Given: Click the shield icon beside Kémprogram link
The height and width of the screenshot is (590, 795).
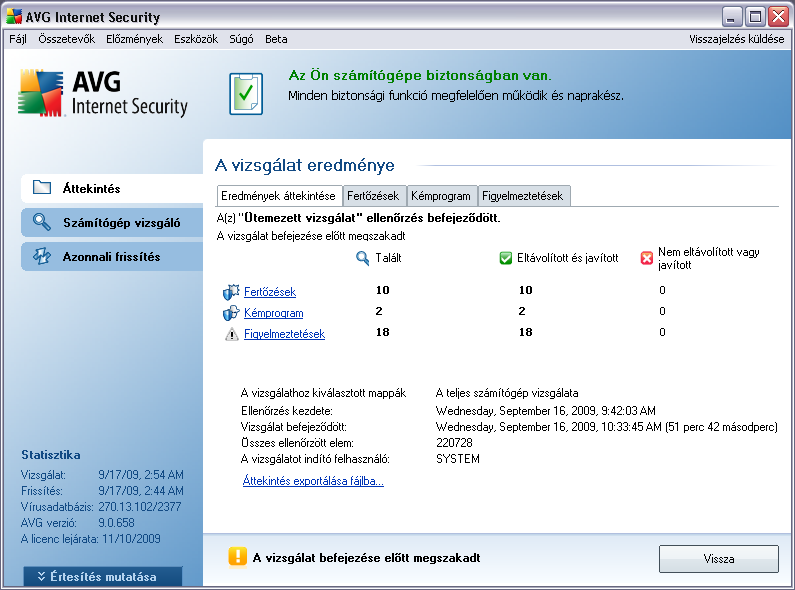Looking at the screenshot, I should tap(231, 313).
